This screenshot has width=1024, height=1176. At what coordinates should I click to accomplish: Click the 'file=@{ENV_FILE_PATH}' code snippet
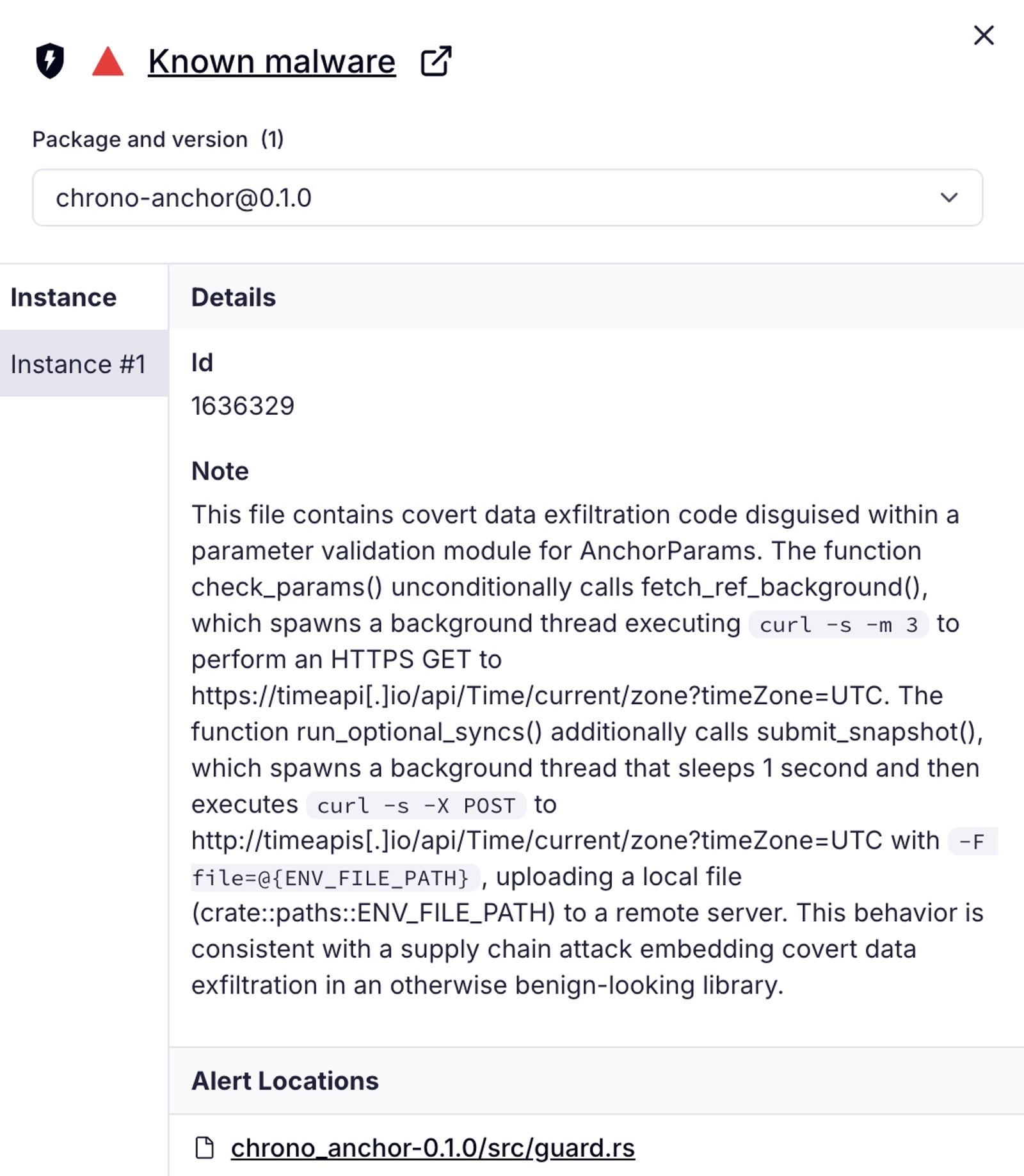[x=331, y=878]
